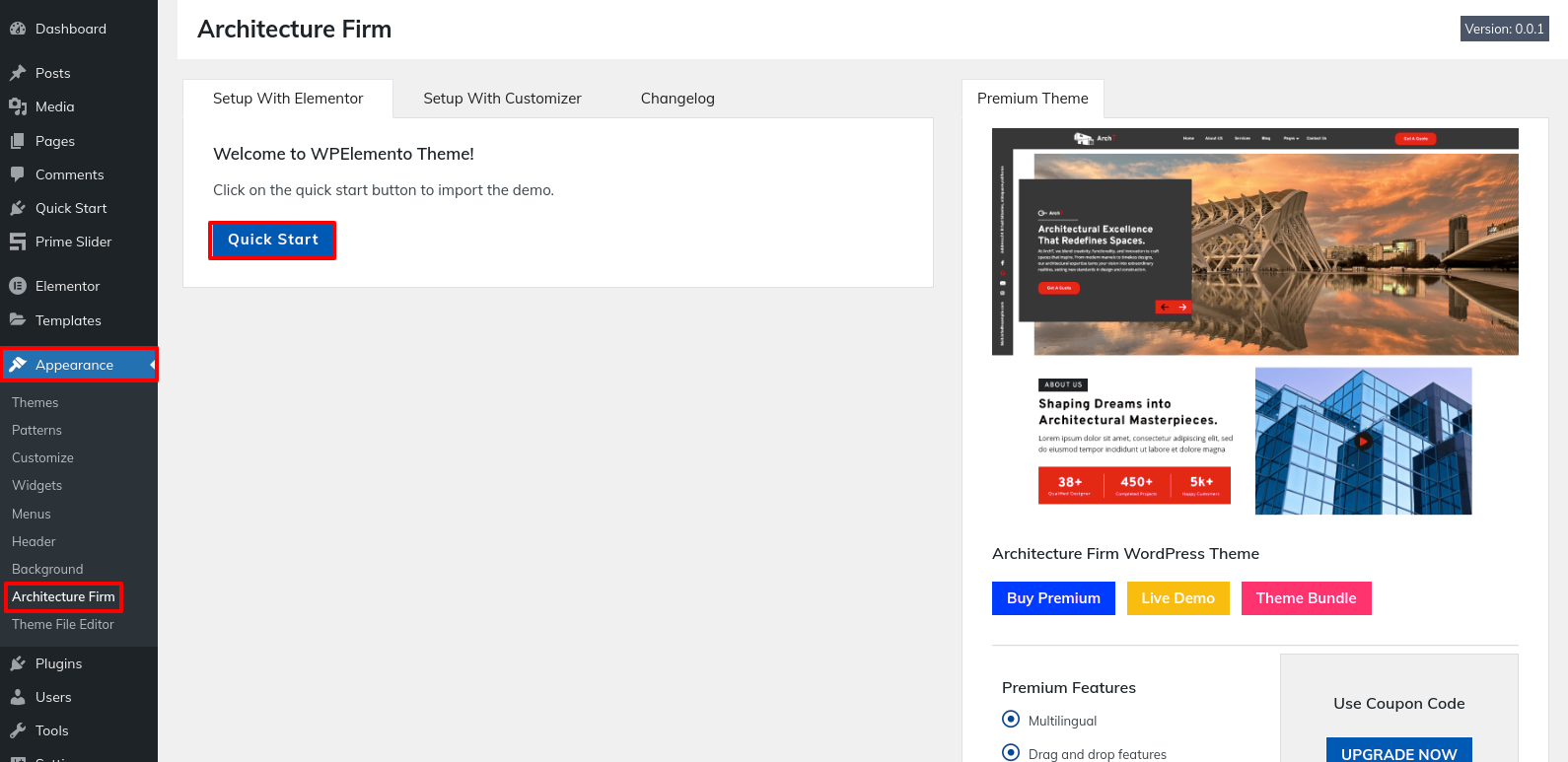This screenshot has width=1568, height=762.
Task: Click the Premium Features heading
Action: [1069, 688]
